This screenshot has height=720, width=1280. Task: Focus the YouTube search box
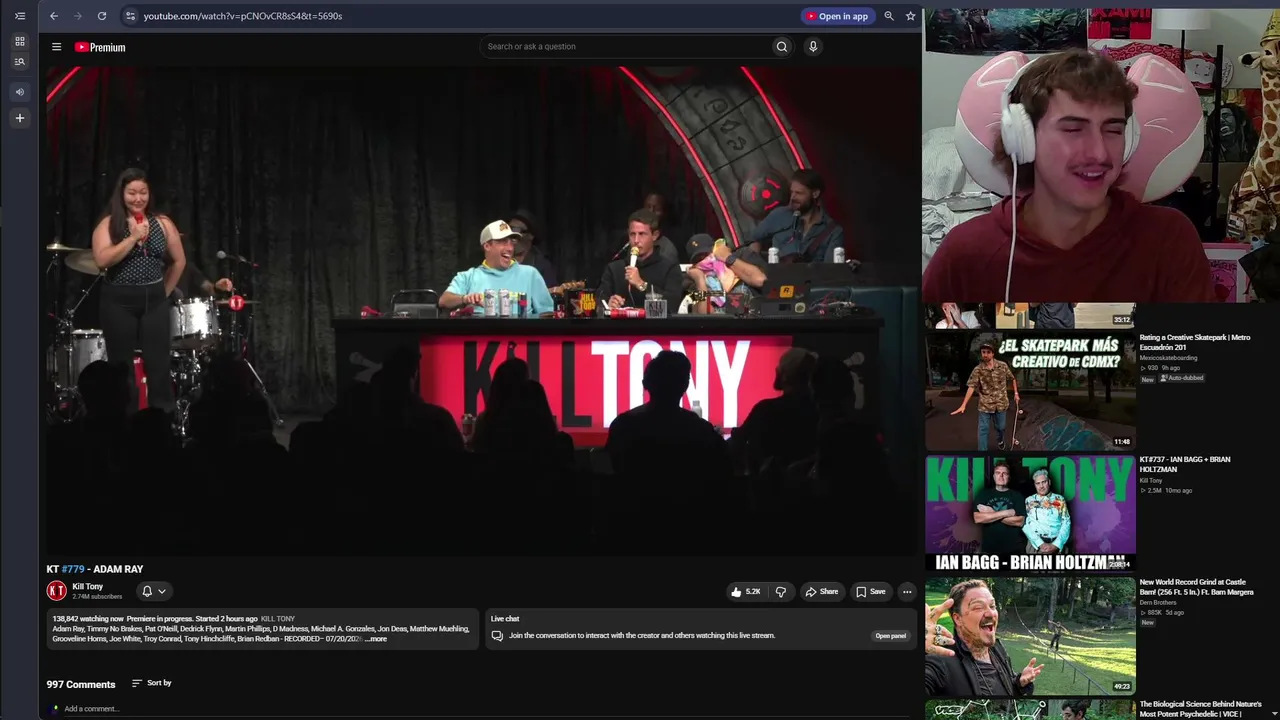[x=626, y=46]
